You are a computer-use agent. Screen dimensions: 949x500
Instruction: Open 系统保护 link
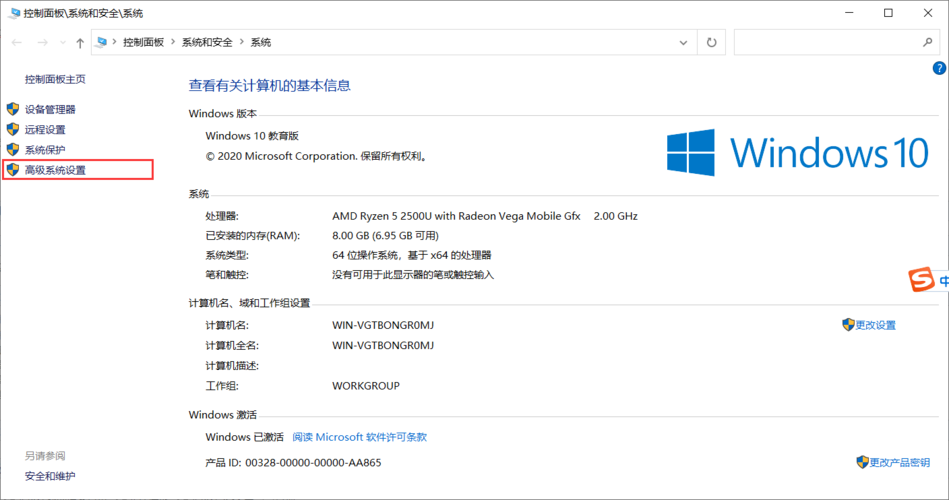click(x=45, y=150)
